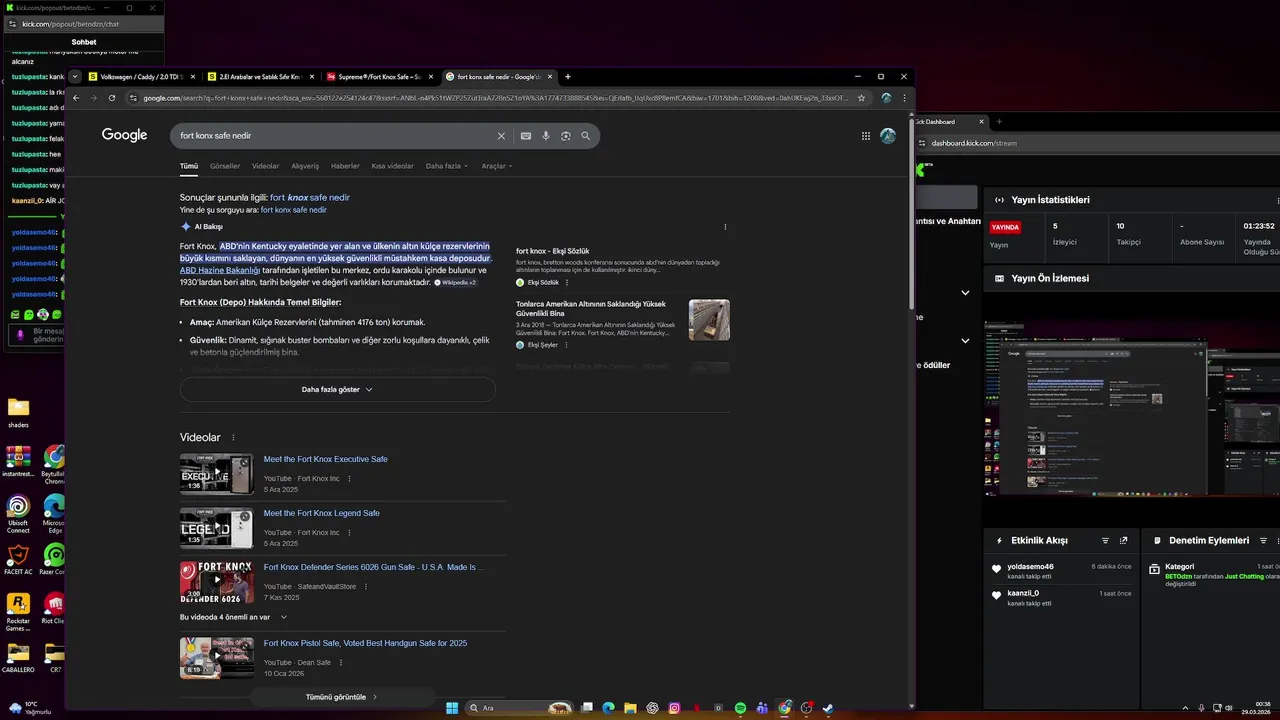The image size is (1280, 720).
Task: Open Chrome's three-dot menu
Action: tap(904, 98)
